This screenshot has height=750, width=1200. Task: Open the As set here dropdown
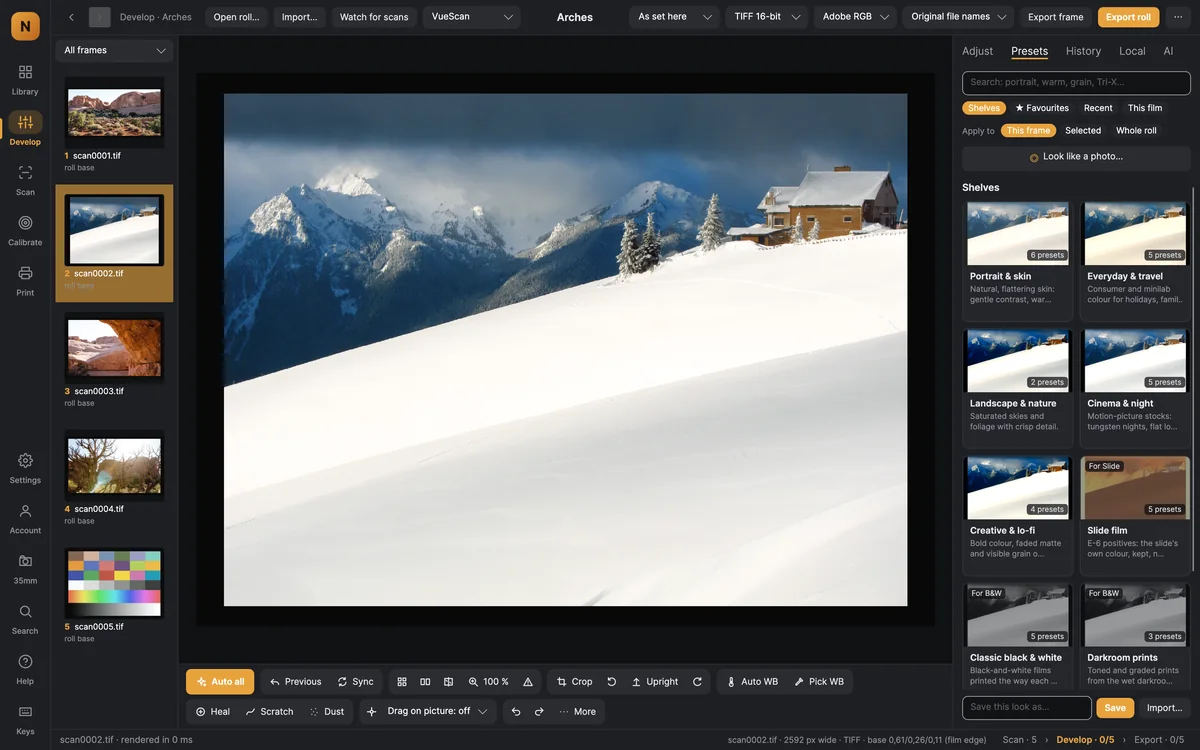coord(674,17)
